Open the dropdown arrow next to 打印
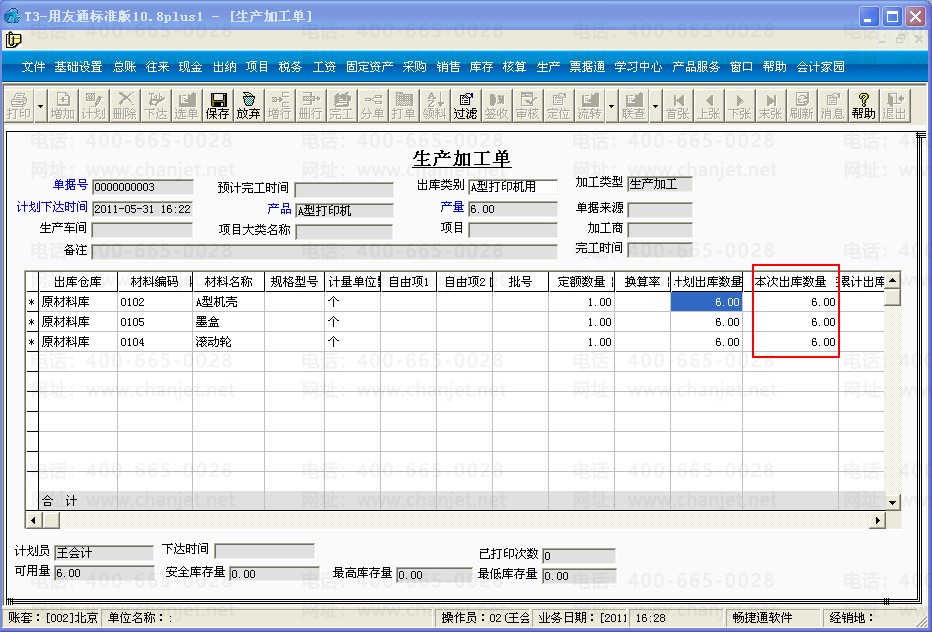 click(40, 106)
